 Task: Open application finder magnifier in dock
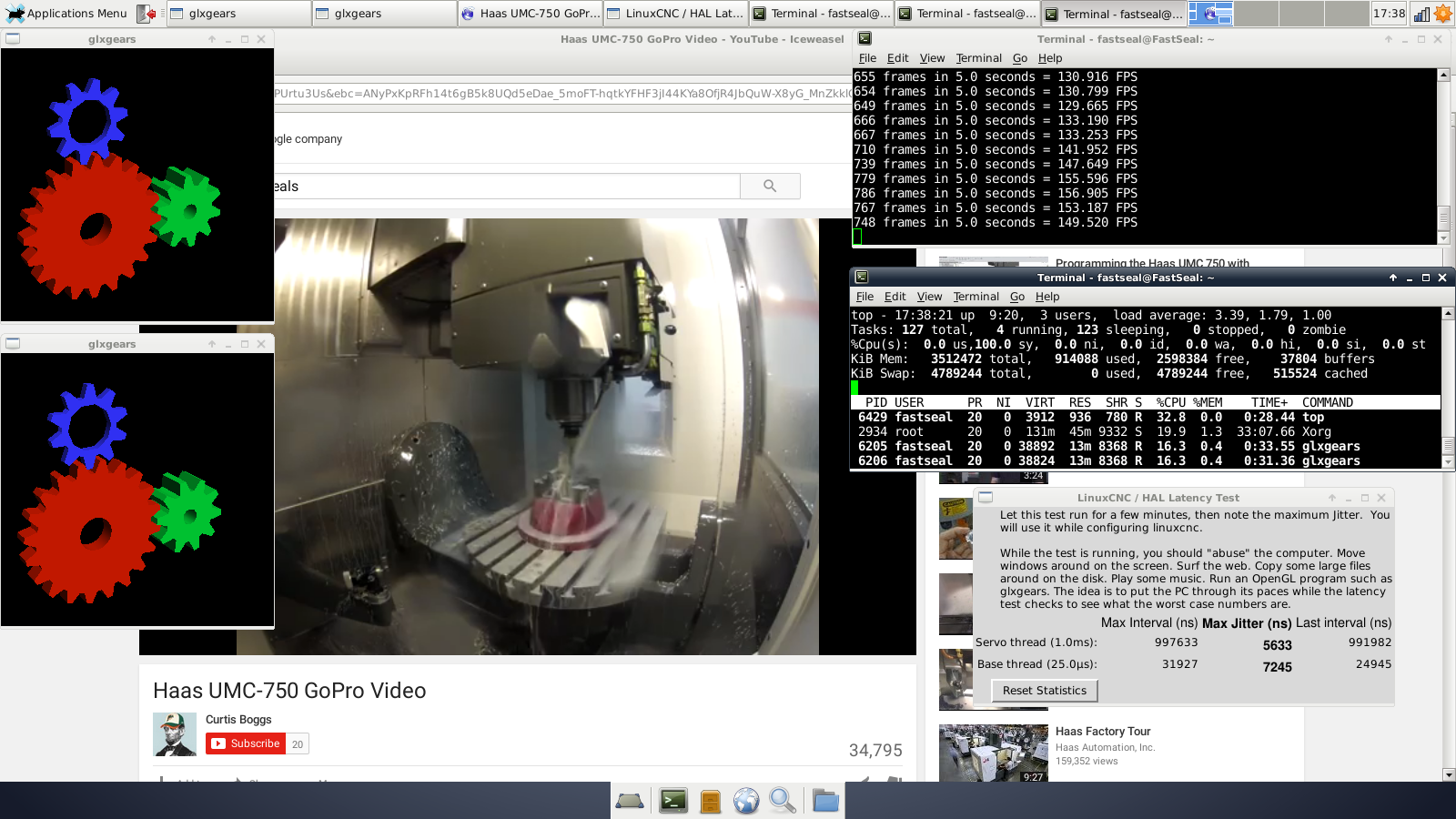(x=783, y=801)
